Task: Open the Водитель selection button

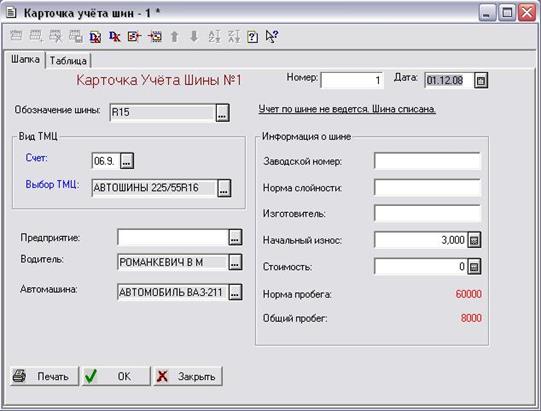Action: [x=235, y=262]
